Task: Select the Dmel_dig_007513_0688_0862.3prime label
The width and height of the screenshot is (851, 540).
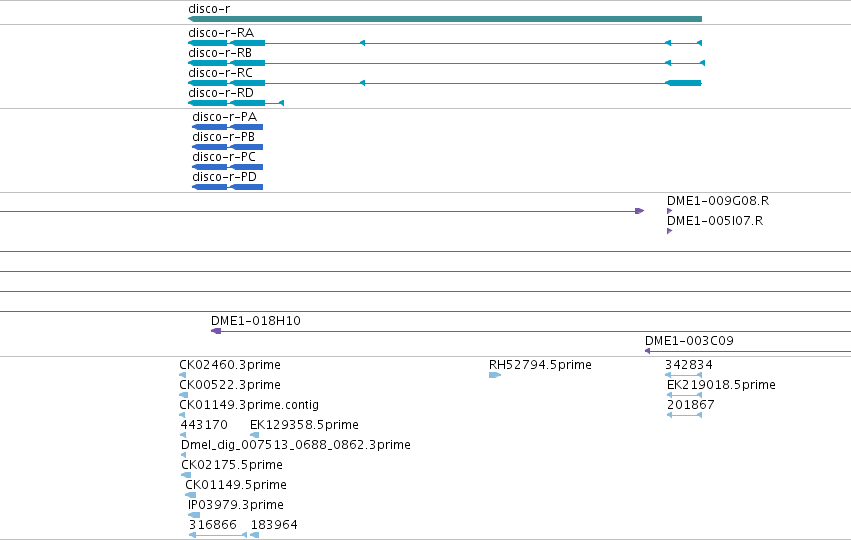Action: pos(296,445)
